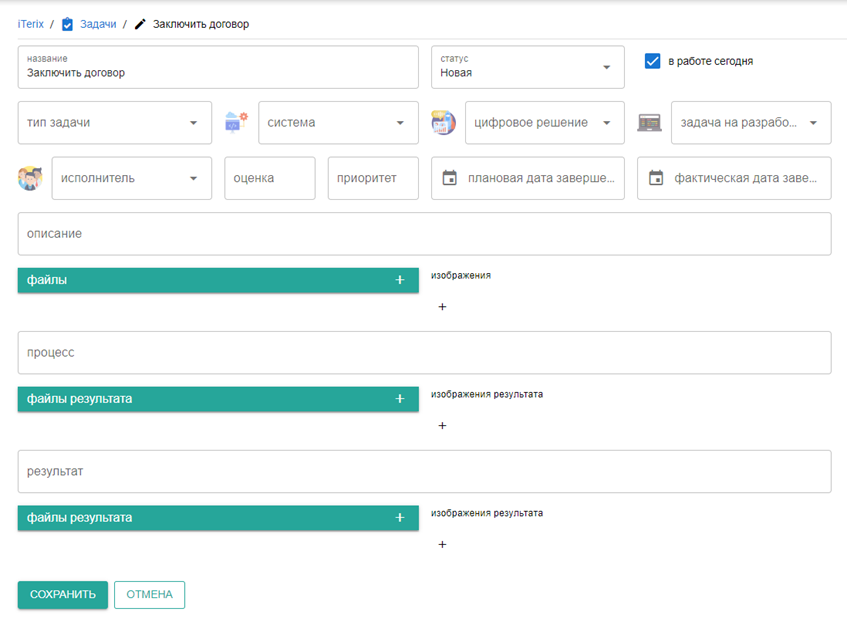Expand the тип задачи dropdown
Screen dimensions: 847x622
pyautogui.click(x=115, y=123)
